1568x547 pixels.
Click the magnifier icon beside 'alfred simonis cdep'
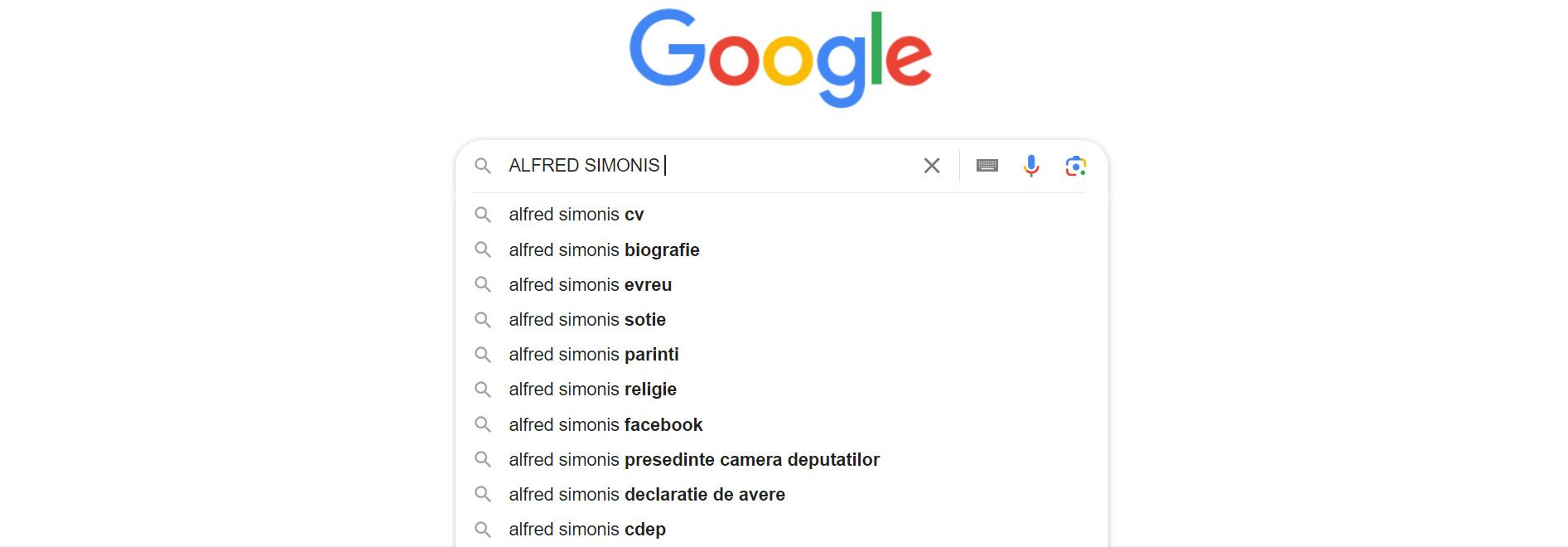[485, 528]
